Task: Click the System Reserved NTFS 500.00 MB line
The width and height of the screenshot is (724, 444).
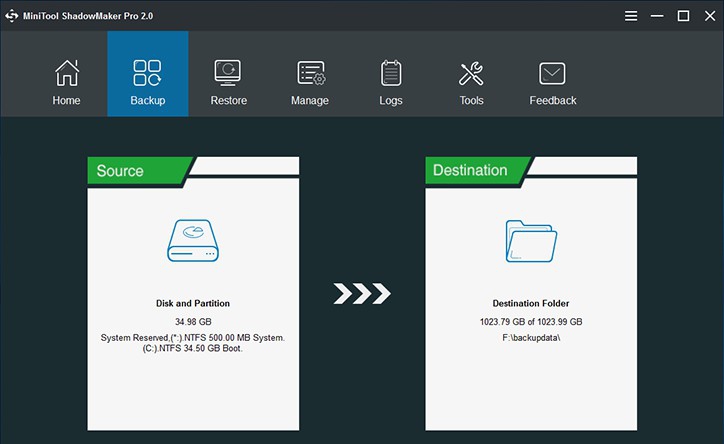Action: point(193,338)
